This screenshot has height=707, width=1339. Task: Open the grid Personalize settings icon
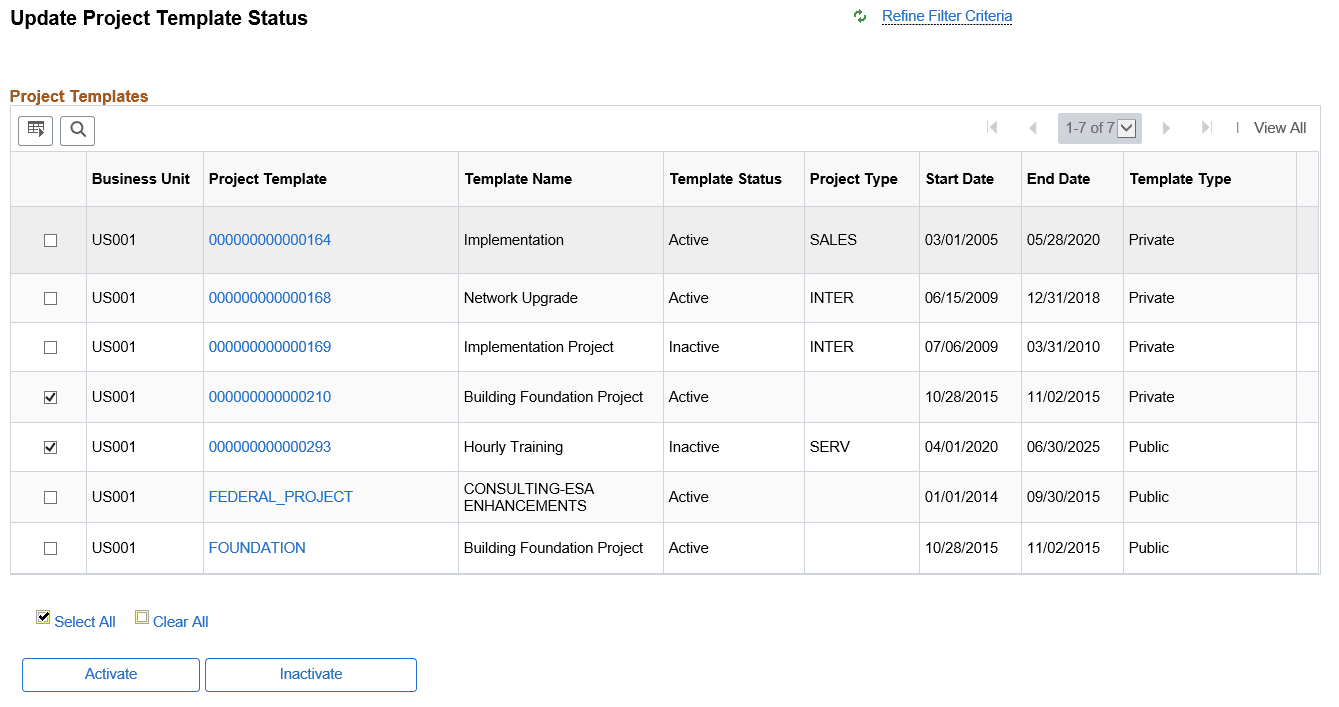[x=35, y=130]
